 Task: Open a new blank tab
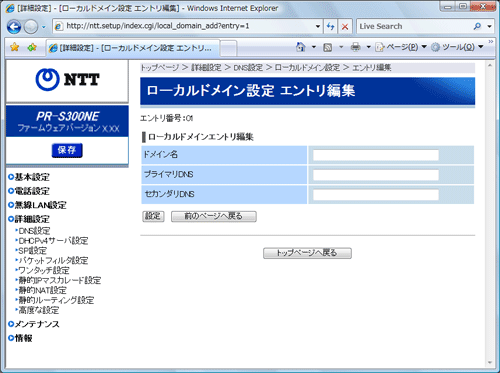[x=229, y=48]
